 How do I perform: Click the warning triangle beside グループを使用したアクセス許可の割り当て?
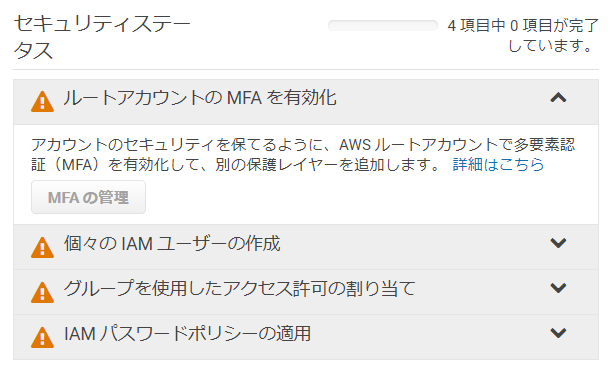tap(42, 293)
